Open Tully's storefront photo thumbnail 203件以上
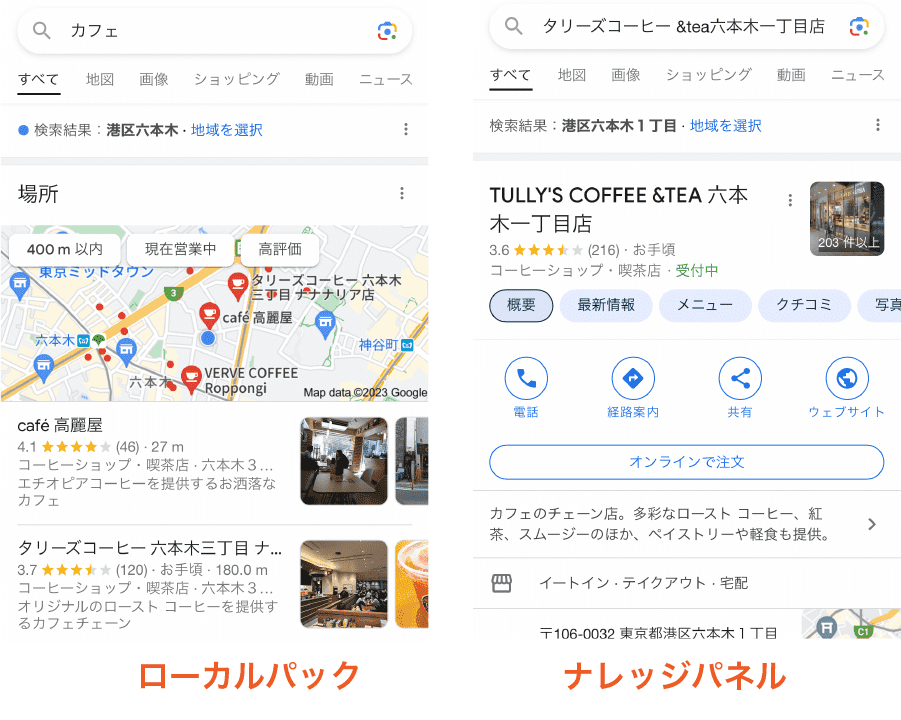This screenshot has height=720, width=901. pos(847,218)
